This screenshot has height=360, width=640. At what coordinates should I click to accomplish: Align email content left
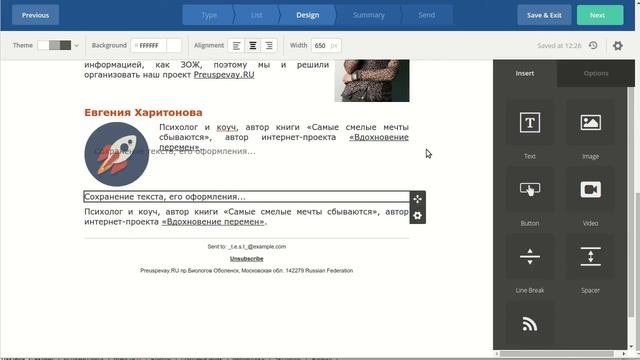236,46
